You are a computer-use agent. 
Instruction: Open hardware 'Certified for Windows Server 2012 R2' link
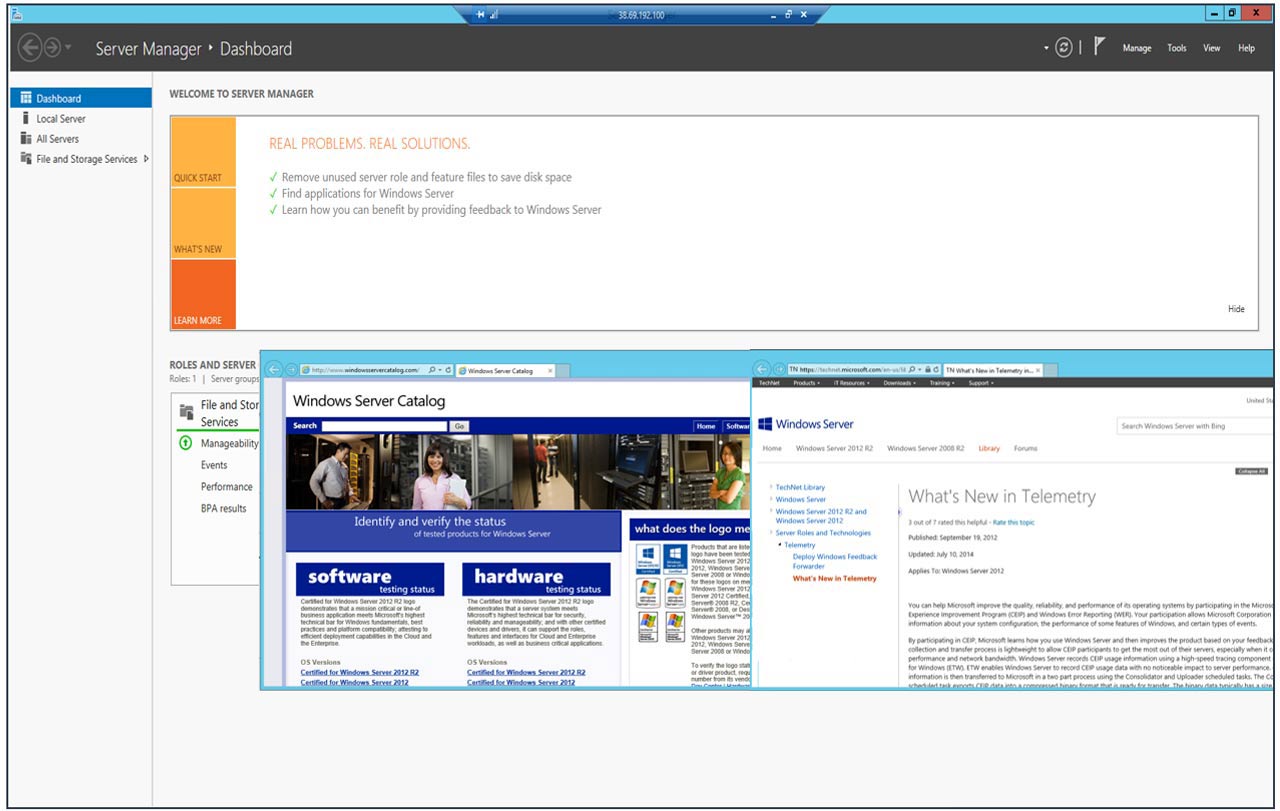pos(526,672)
